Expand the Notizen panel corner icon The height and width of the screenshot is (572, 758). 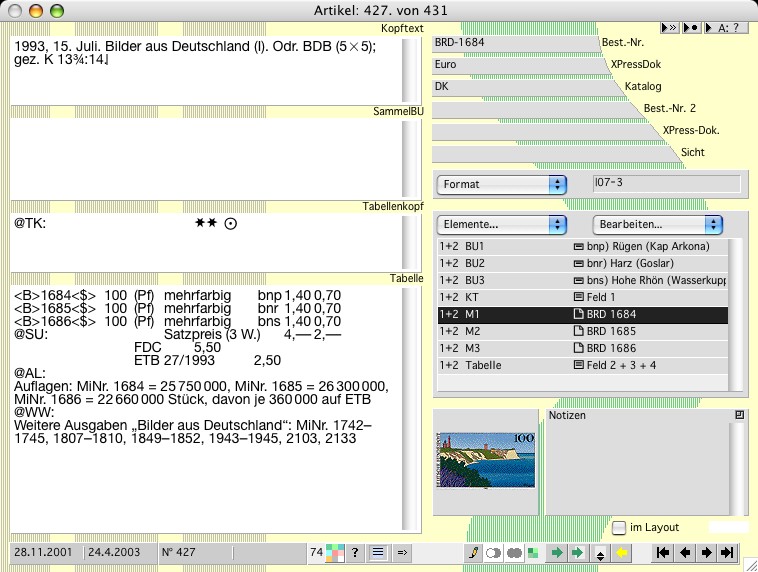[739, 414]
